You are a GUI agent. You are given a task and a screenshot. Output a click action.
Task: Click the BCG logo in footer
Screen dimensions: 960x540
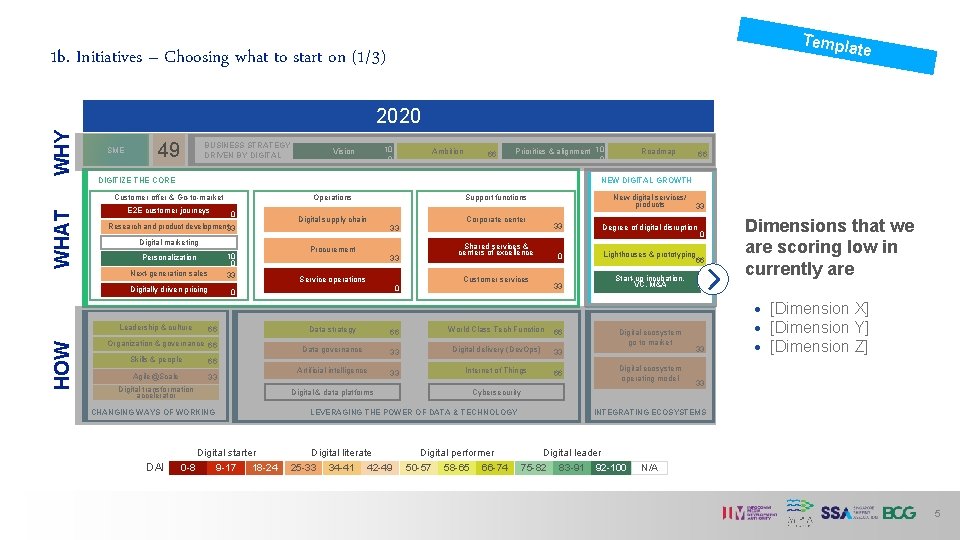[x=899, y=513]
